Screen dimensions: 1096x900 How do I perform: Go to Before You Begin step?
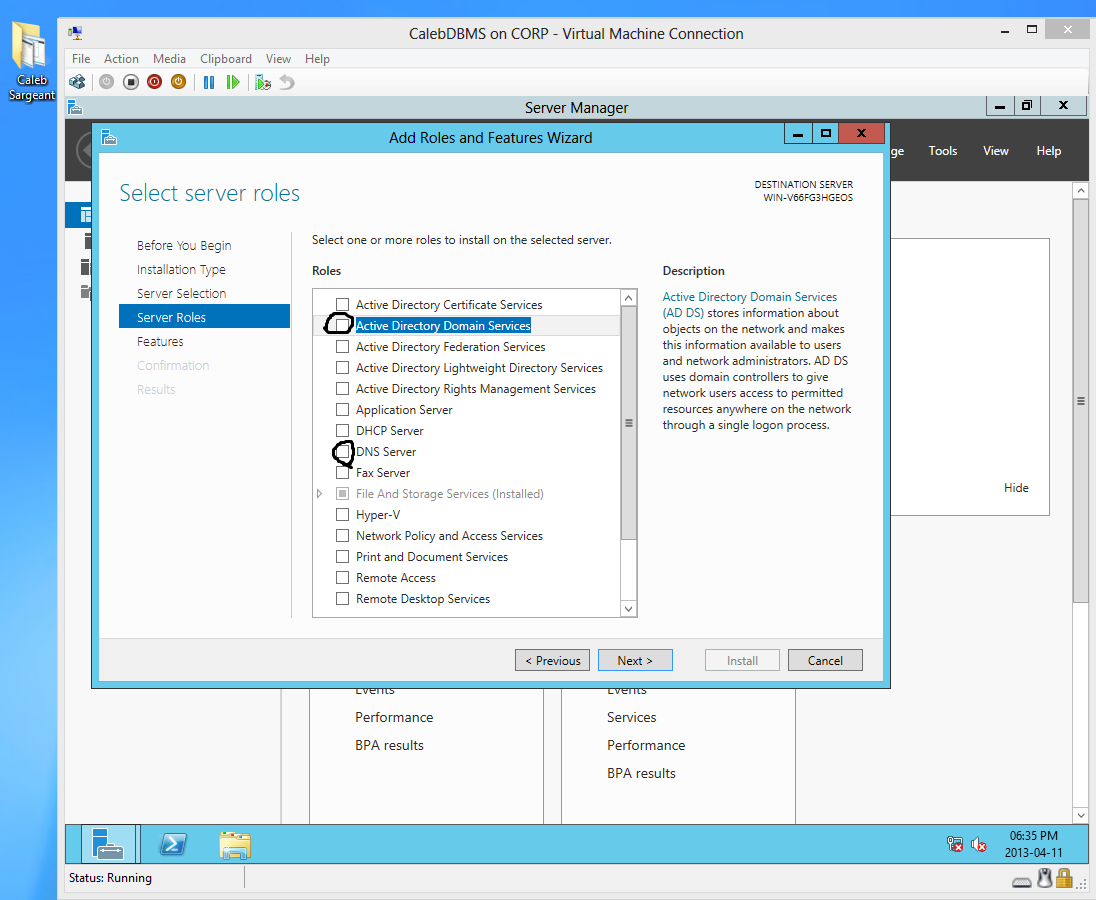(x=184, y=245)
